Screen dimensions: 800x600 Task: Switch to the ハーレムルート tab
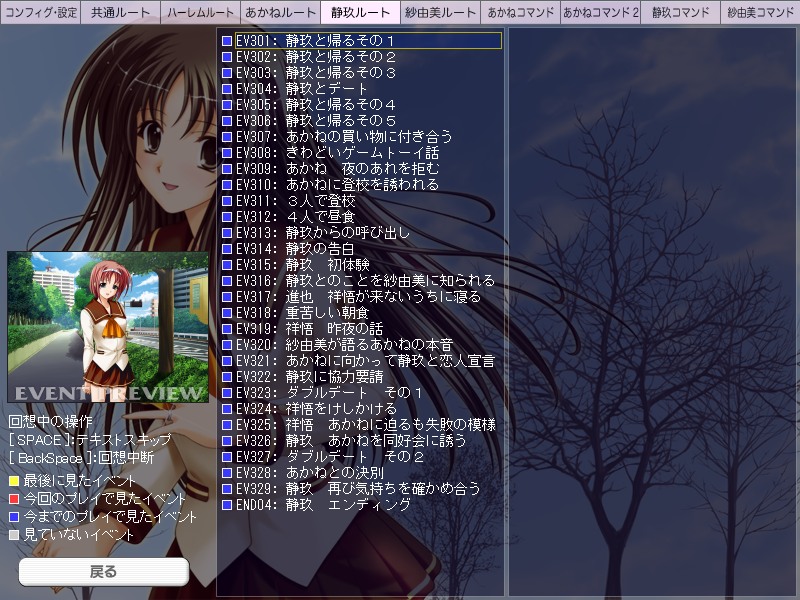click(x=201, y=12)
